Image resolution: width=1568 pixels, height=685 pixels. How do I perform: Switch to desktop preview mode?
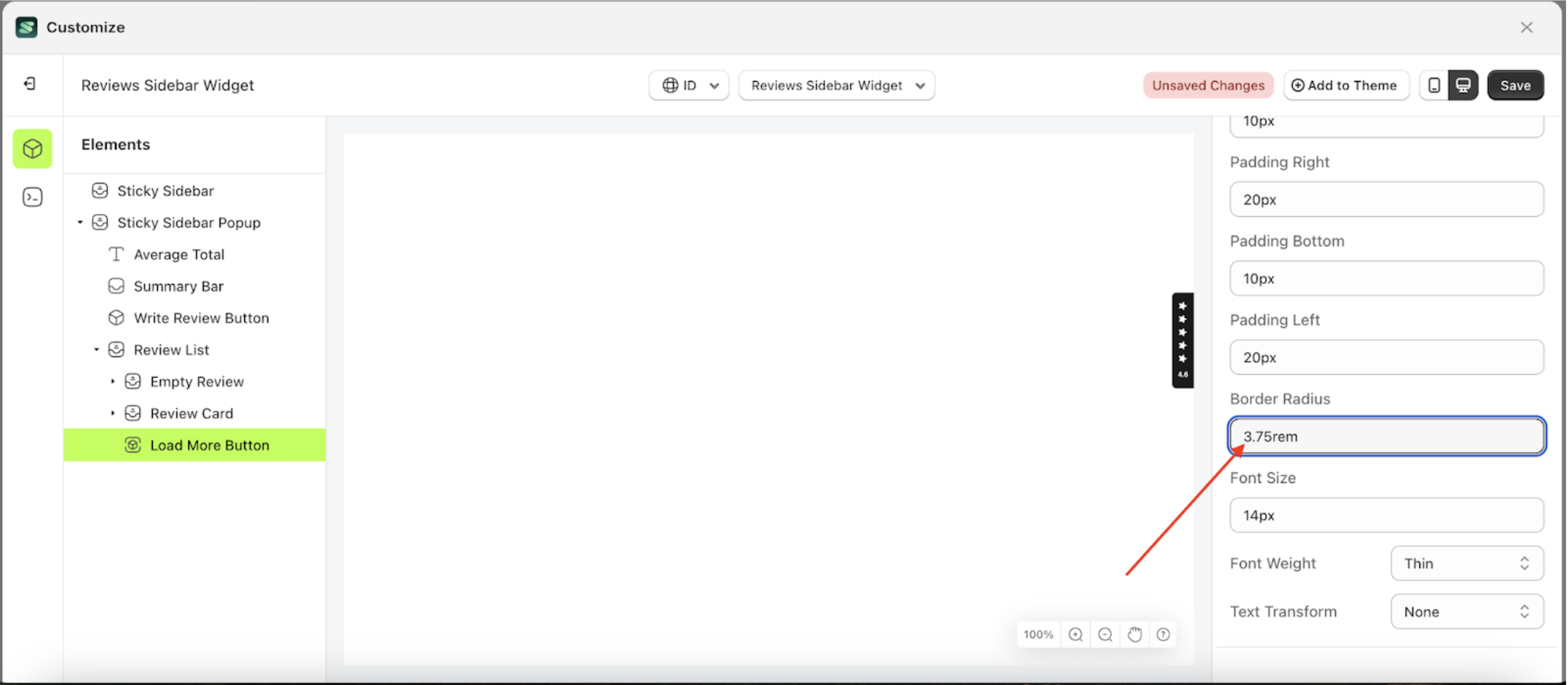pos(1463,84)
